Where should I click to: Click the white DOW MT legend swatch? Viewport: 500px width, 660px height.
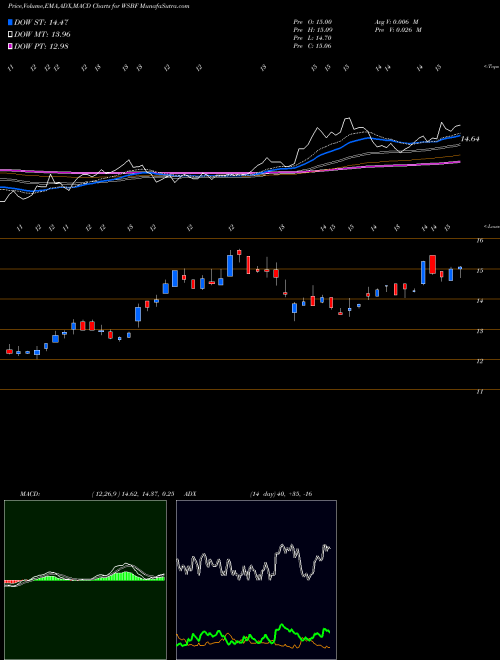pos(10,35)
